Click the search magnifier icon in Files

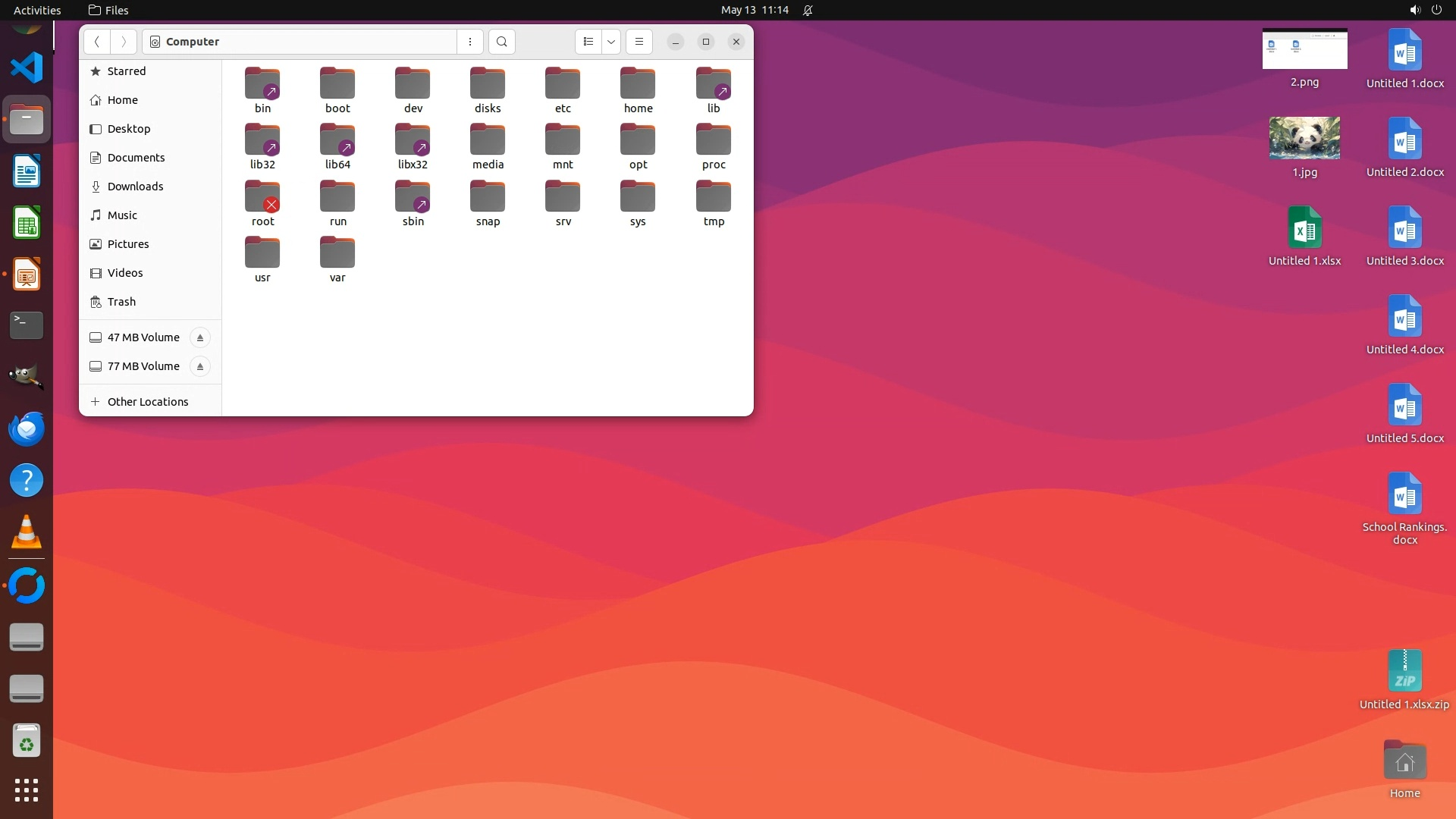click(501, 42)
